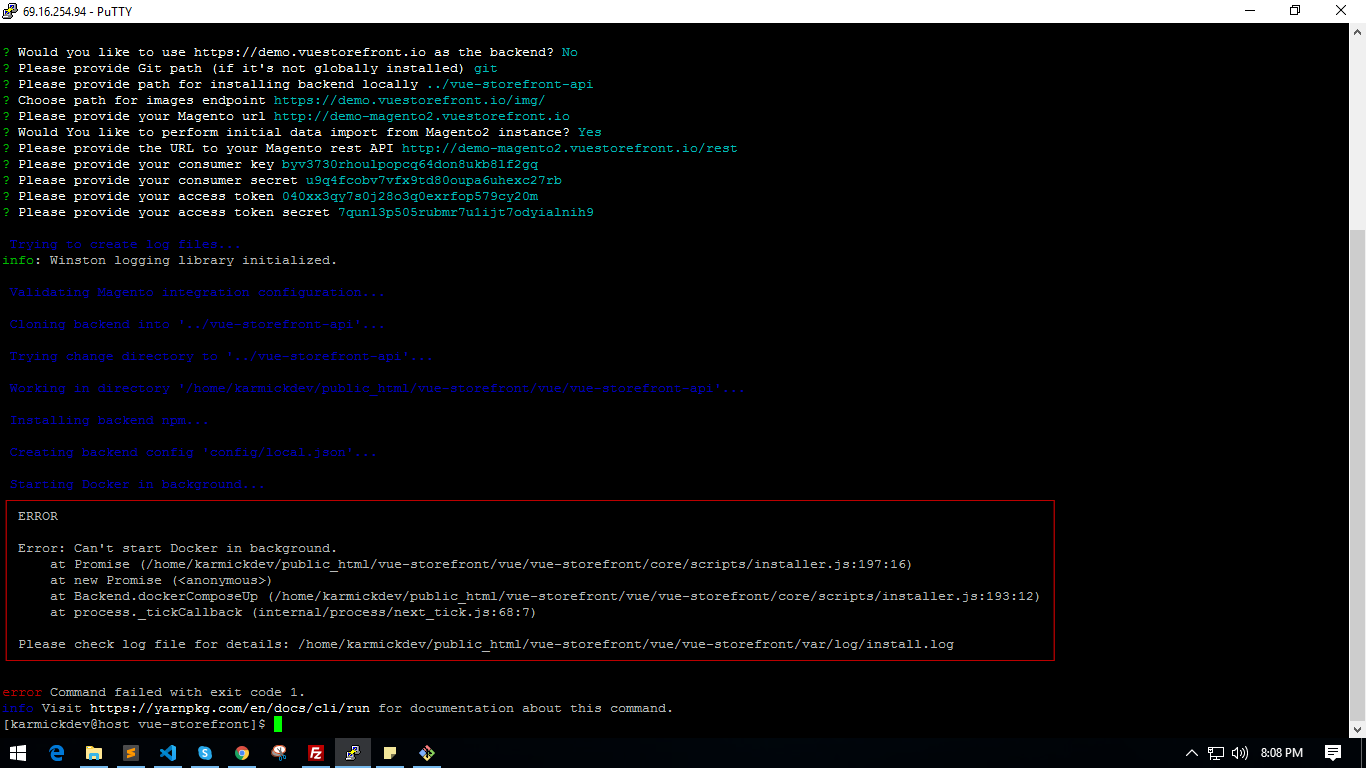Click the Backend.dockerComposeUp stack trace line

click(x=545, y=596)
